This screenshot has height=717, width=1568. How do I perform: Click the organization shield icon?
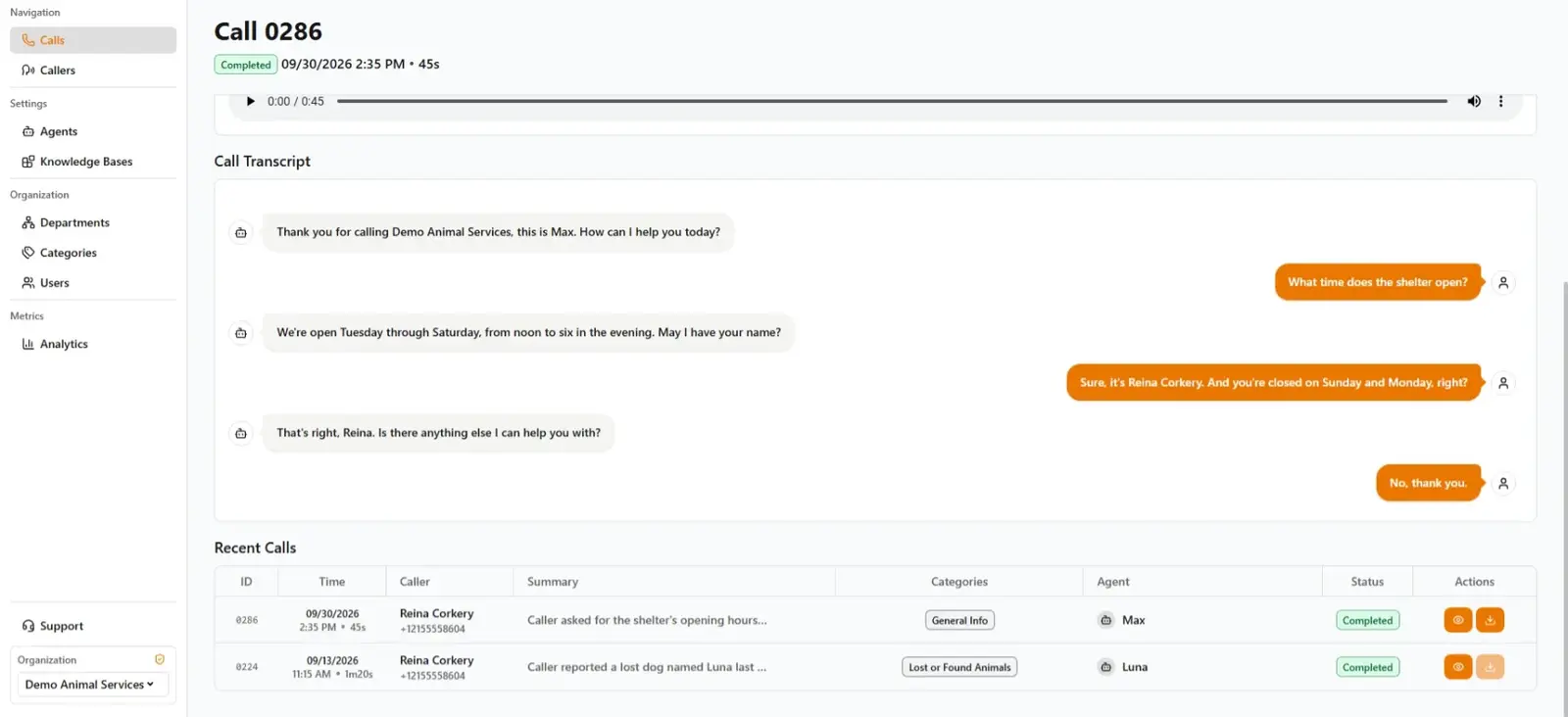160,659
